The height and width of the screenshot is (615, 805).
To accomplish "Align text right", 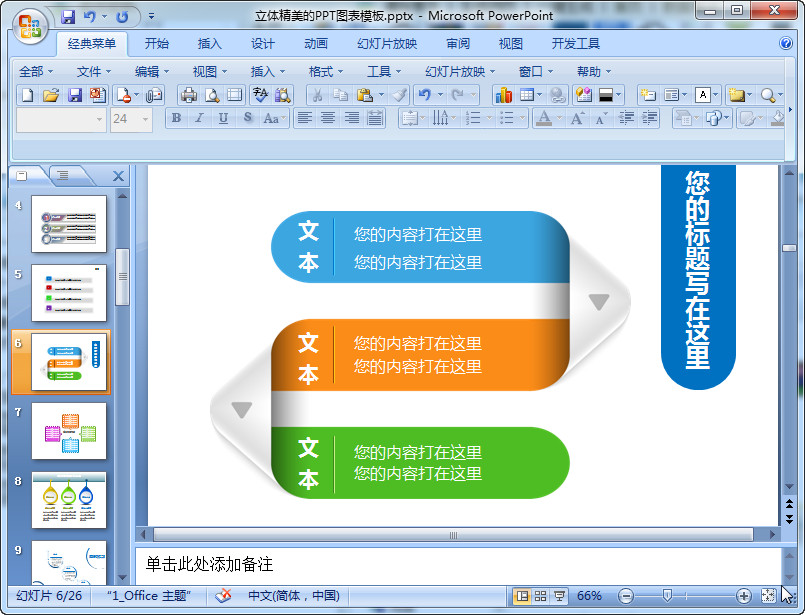I will (x=352, y=119).
